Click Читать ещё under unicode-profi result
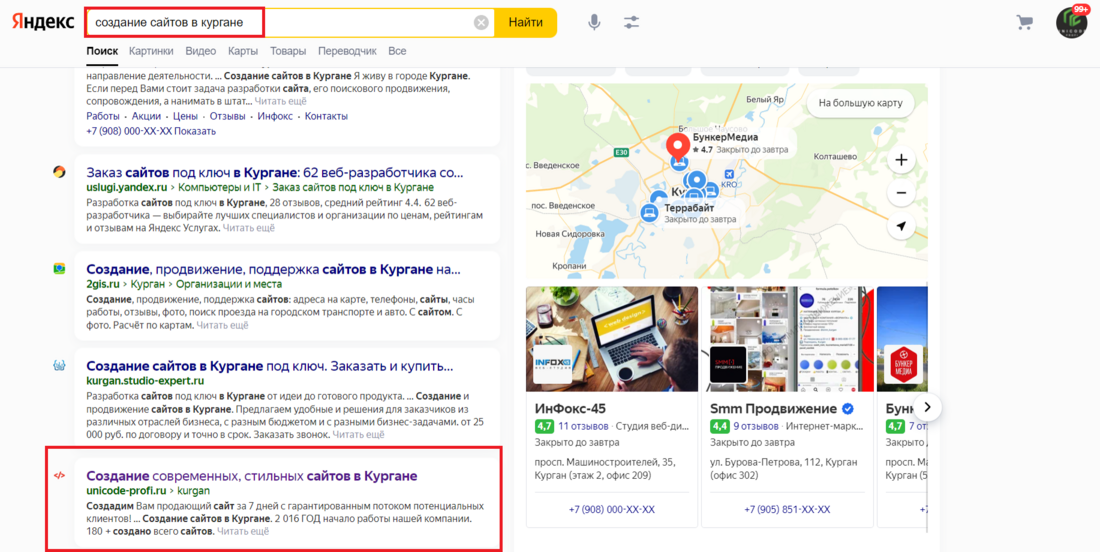The height and width of the screenshot is (552, 1100). click(x=243, y=531)
